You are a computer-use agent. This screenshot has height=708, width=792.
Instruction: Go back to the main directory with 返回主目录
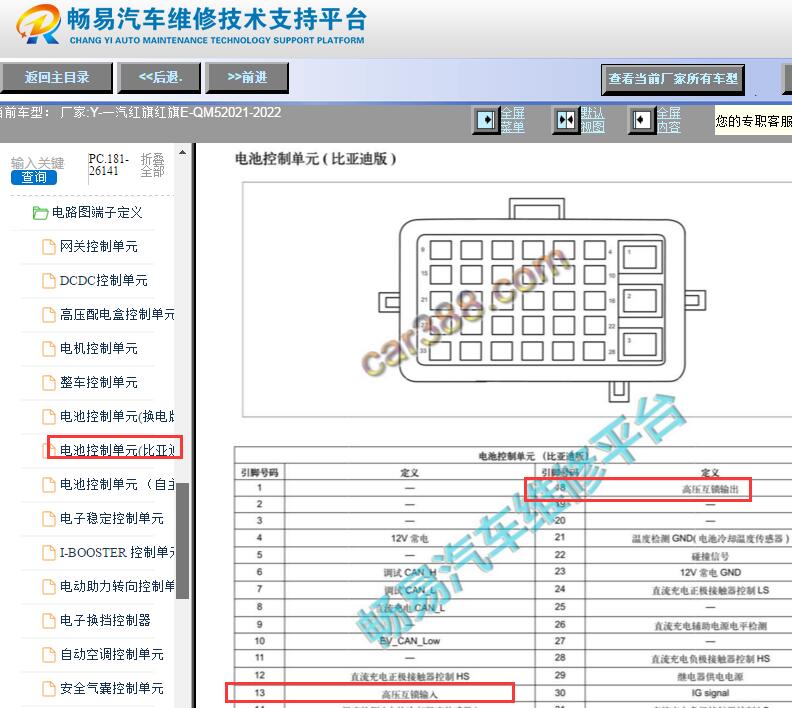[x=57, y=78]
